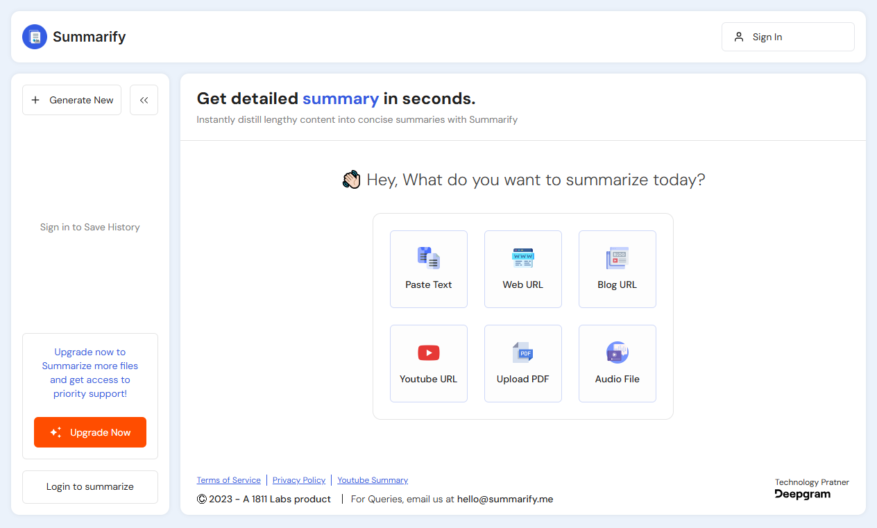Click the Hey, What do you want heading

click(x=536, y=180)
